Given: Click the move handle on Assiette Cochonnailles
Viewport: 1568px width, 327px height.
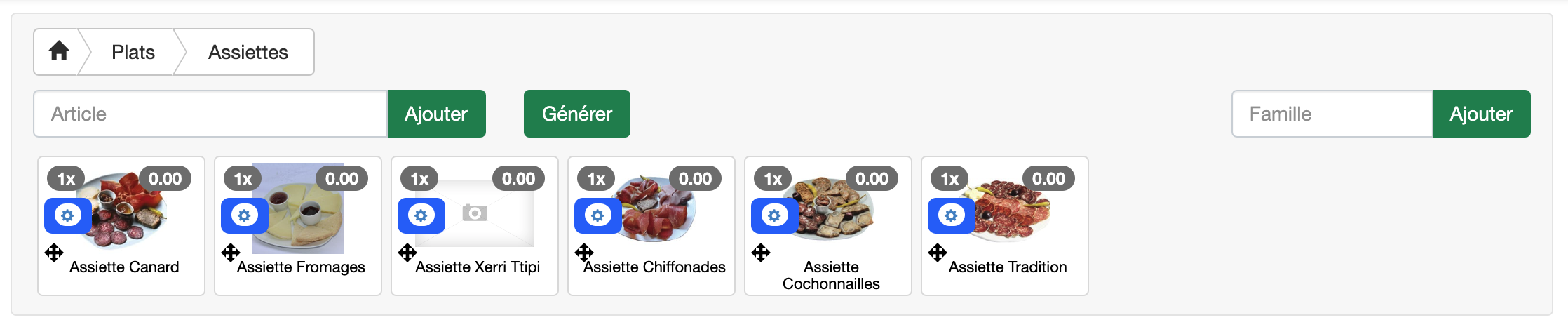Looking at the screenshot, I should click(x=761, y=253).
